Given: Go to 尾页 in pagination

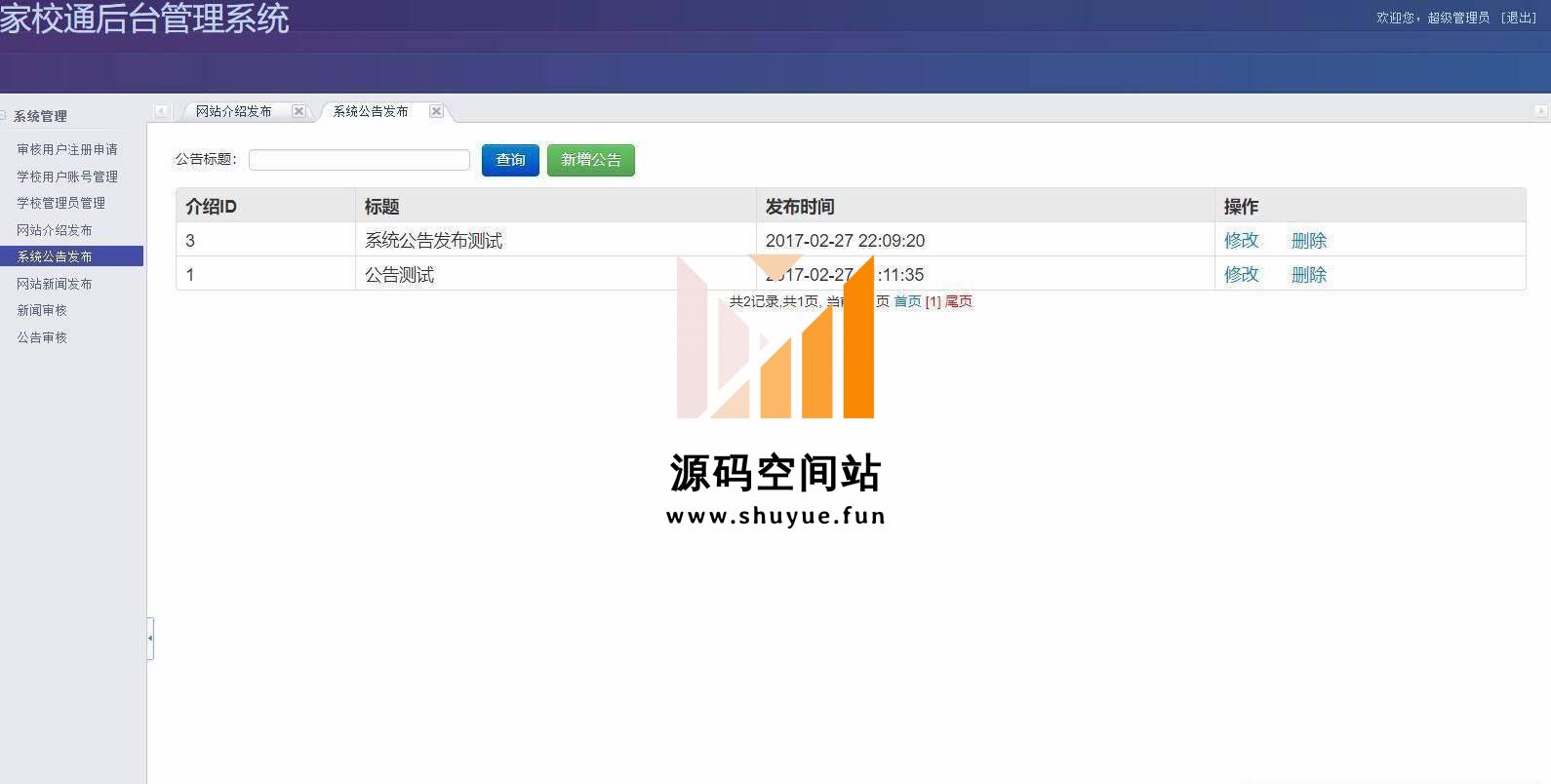Looking at the screenshot, I should pyautogui.click(x=959, y=301).
